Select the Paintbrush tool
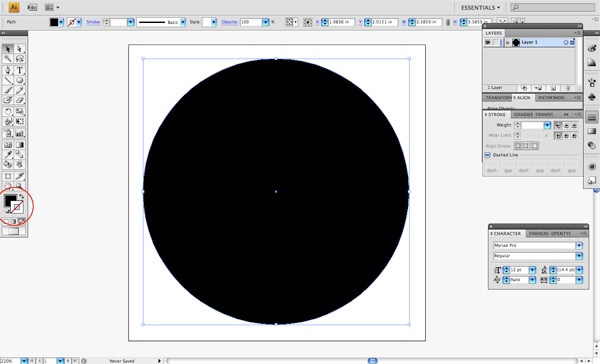The image size is (600, 364). pyautogui.click(x=8, y=90)
